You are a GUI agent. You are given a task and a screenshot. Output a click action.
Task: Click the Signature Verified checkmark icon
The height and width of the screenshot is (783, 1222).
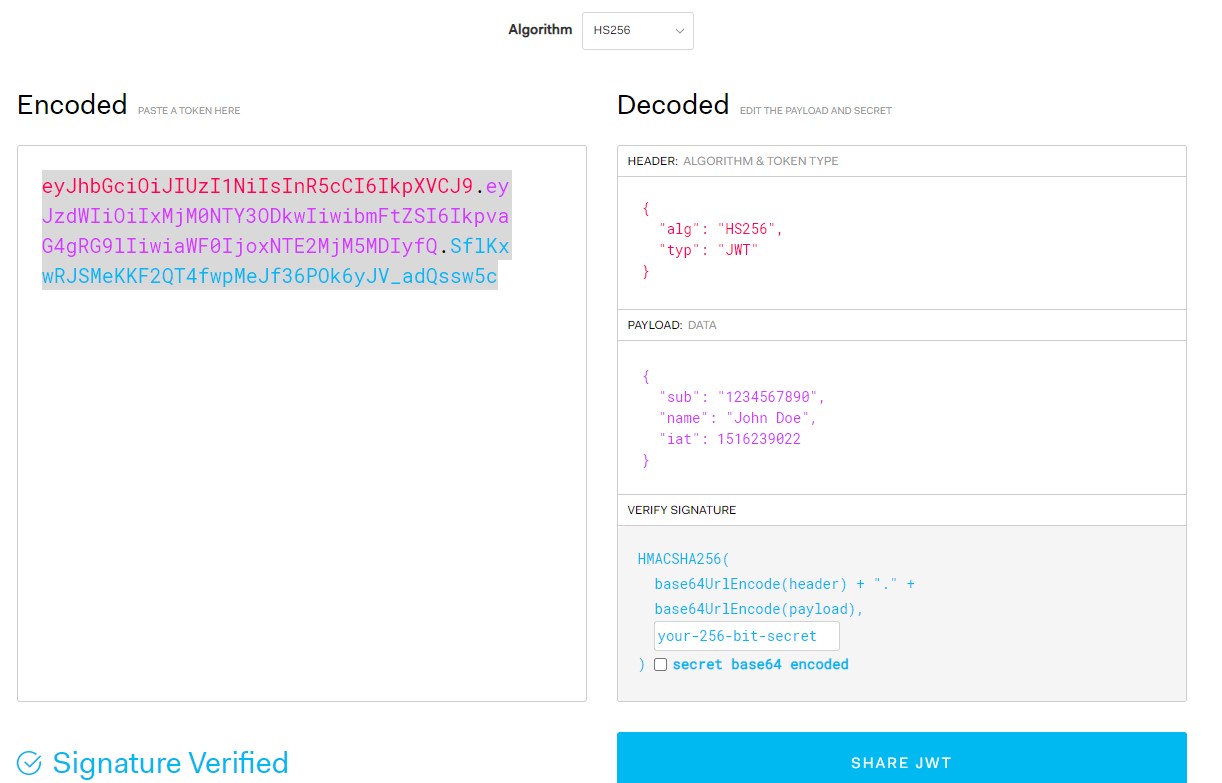[x=30, y=764]
